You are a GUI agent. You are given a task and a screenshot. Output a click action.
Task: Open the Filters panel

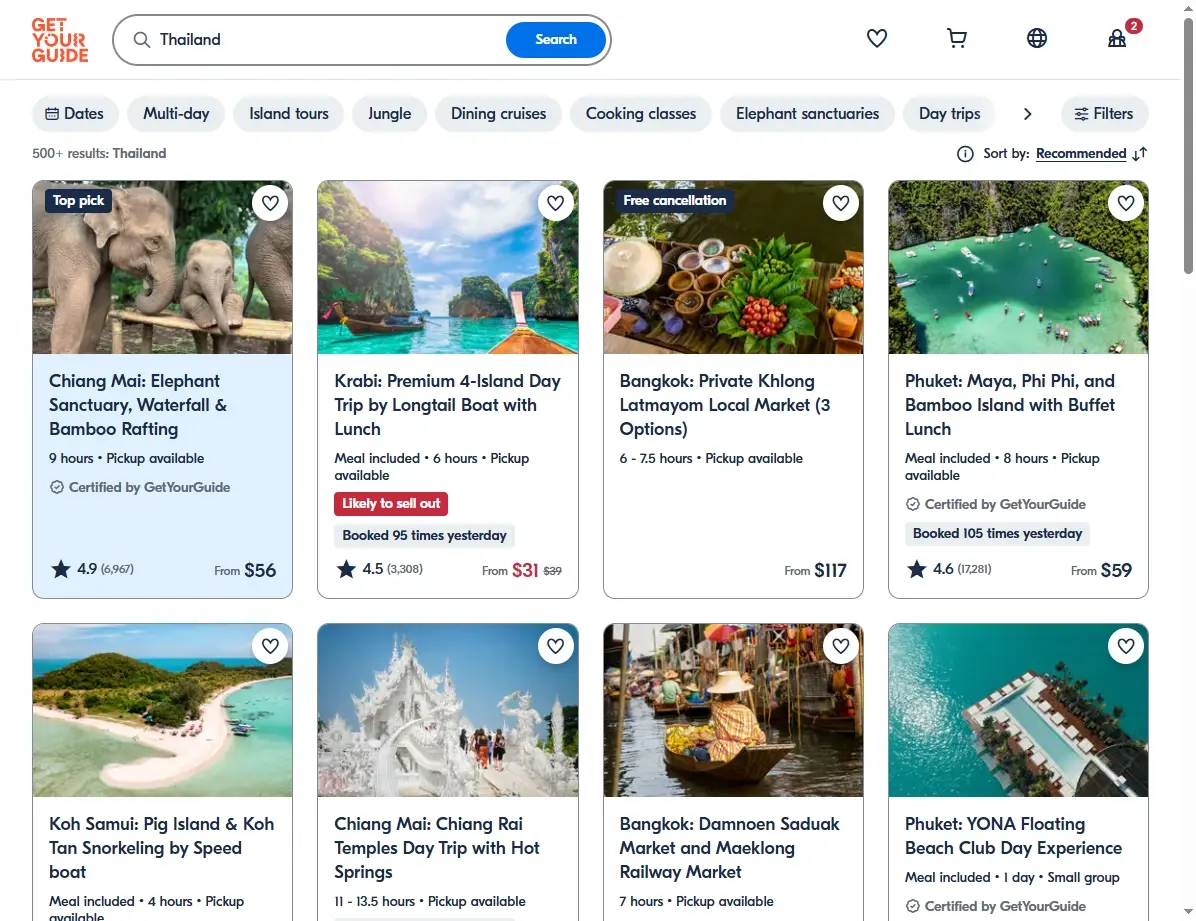pyautogui.click(x=1104, y=114)
